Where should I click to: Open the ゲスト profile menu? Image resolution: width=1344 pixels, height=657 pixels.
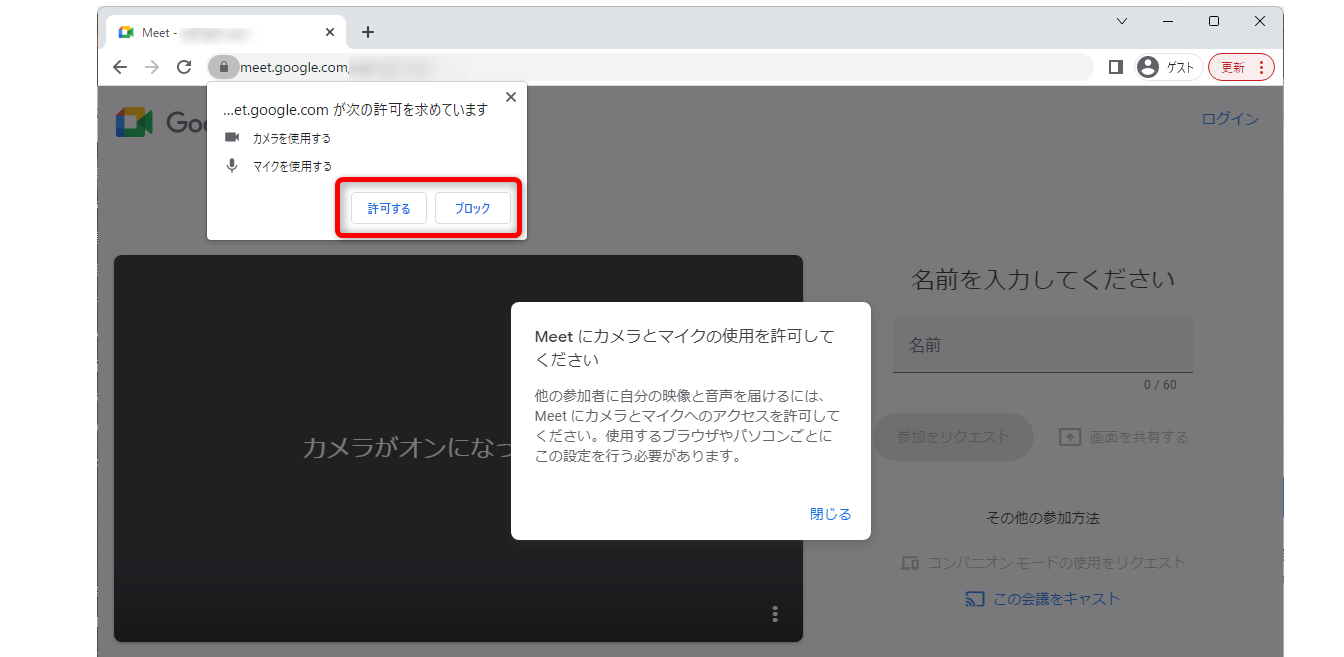tap(1167, 67)
